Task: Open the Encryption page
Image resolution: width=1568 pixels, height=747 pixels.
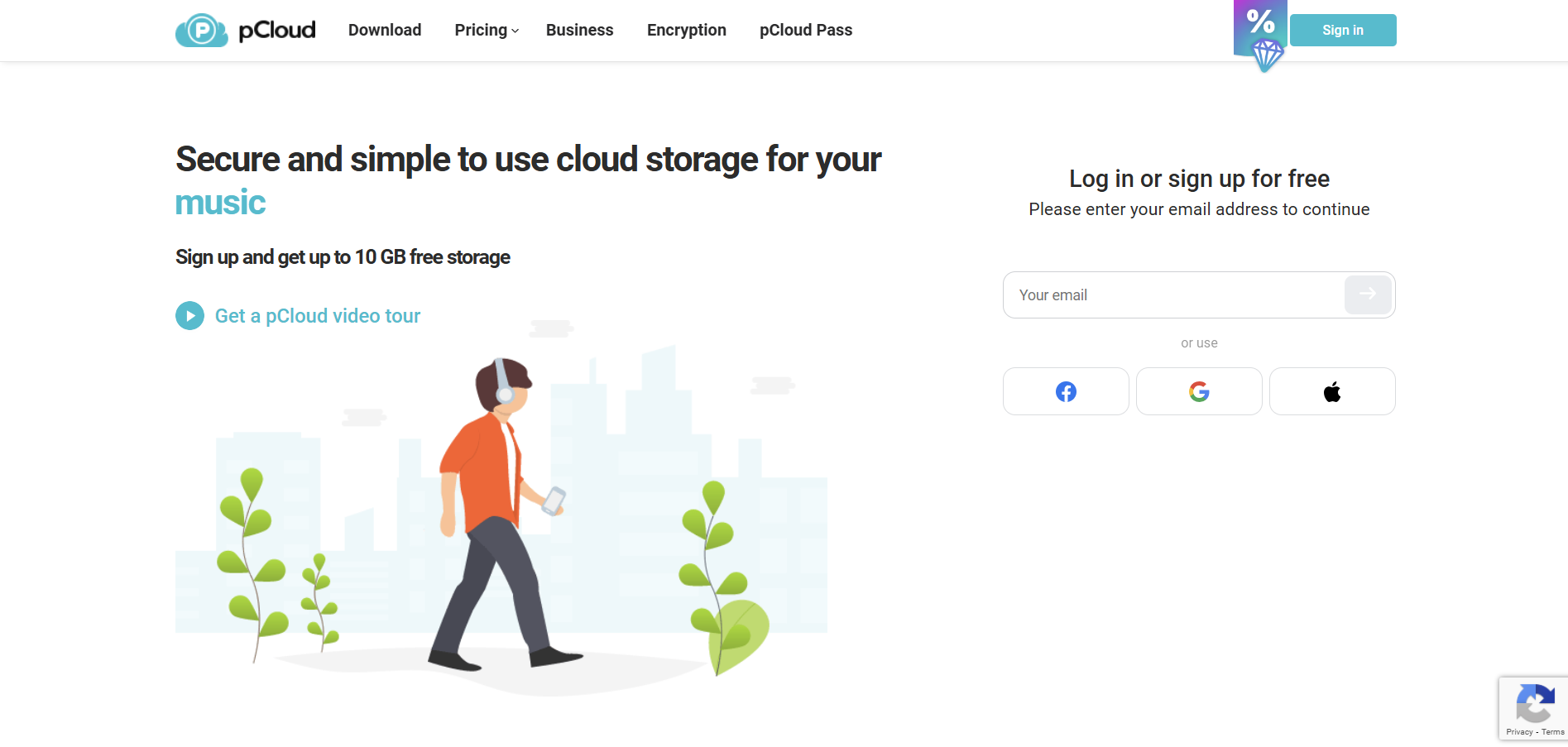Action: point(687,30)
